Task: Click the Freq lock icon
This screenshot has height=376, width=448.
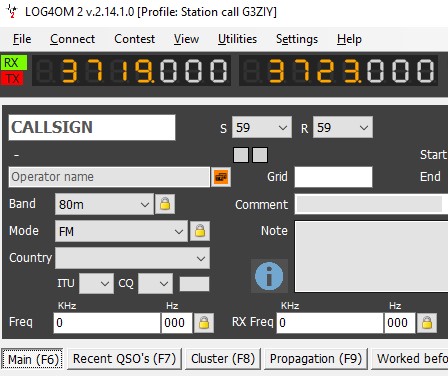Action: click(204, 323)
